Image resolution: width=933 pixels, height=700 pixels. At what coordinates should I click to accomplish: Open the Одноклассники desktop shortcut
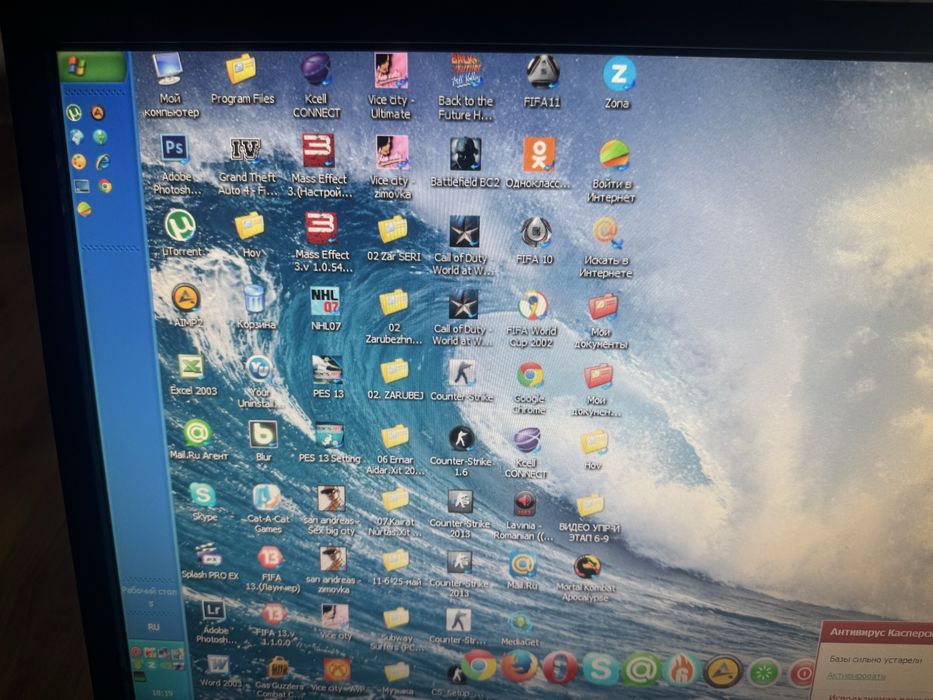(538, 163)
